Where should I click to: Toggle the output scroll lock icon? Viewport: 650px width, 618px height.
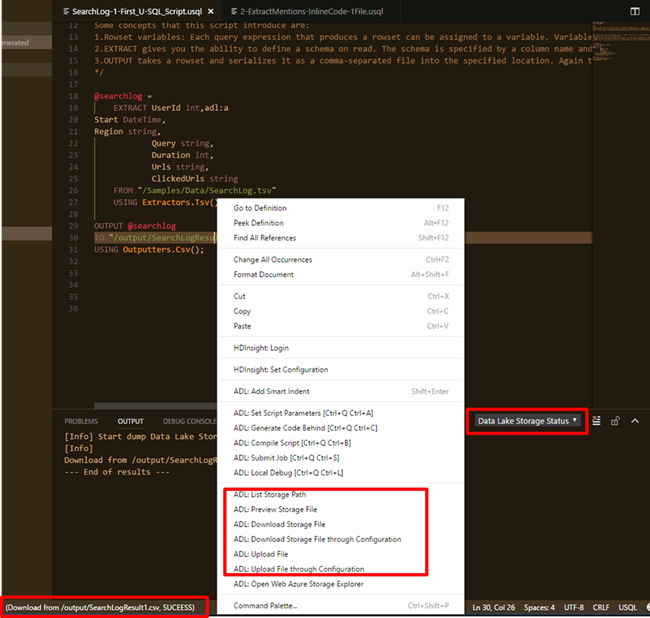point(615,421)
